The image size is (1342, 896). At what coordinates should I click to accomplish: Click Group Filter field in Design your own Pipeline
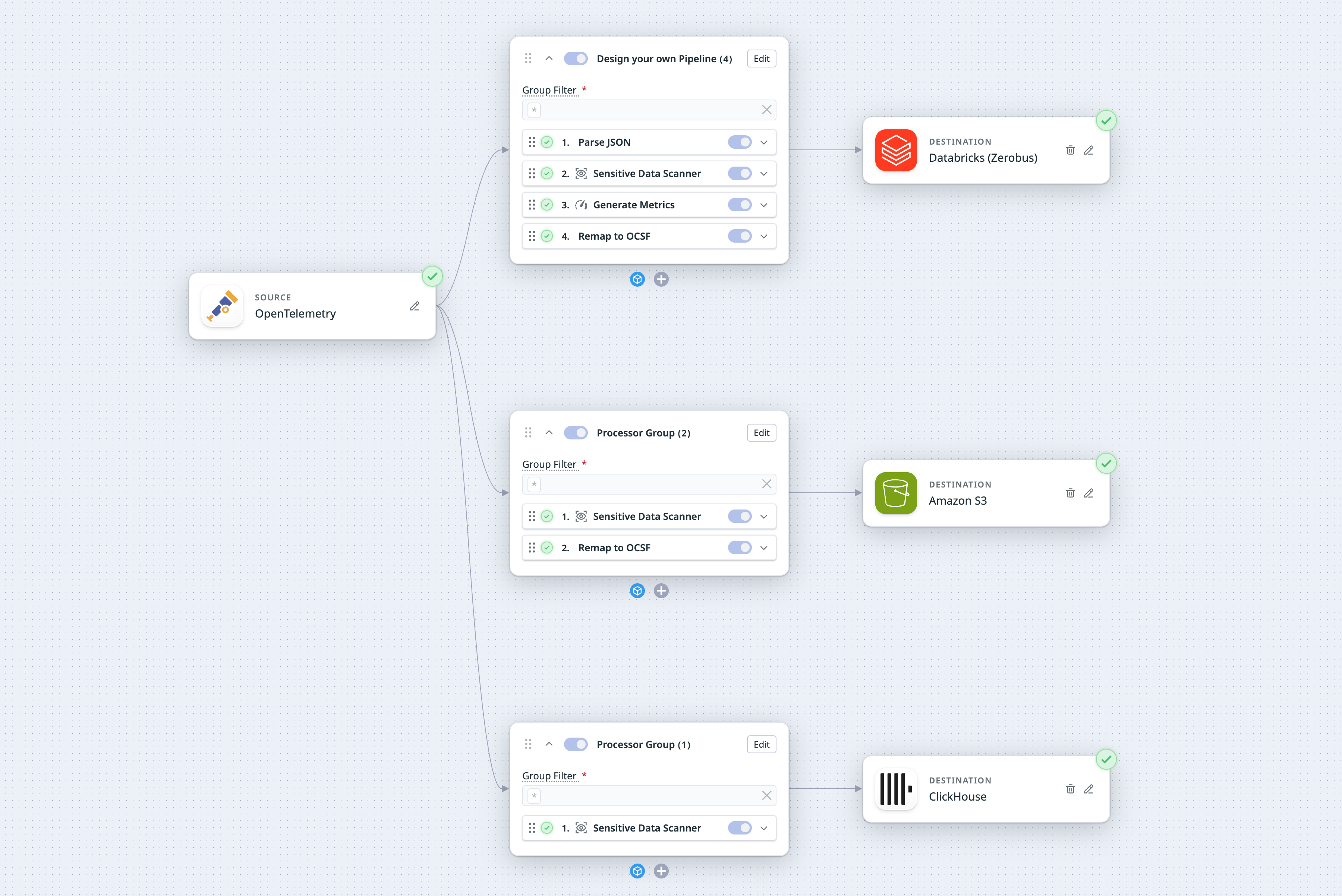tap(649, 110)
